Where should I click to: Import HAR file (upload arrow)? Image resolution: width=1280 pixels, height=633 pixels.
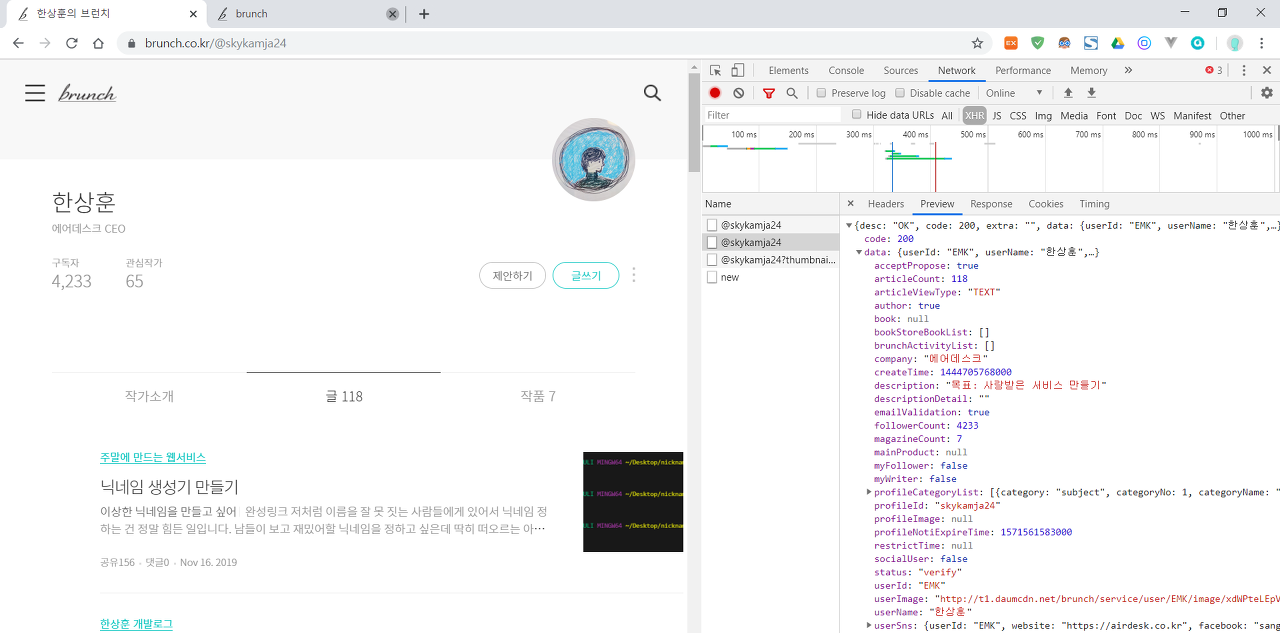1068,93
